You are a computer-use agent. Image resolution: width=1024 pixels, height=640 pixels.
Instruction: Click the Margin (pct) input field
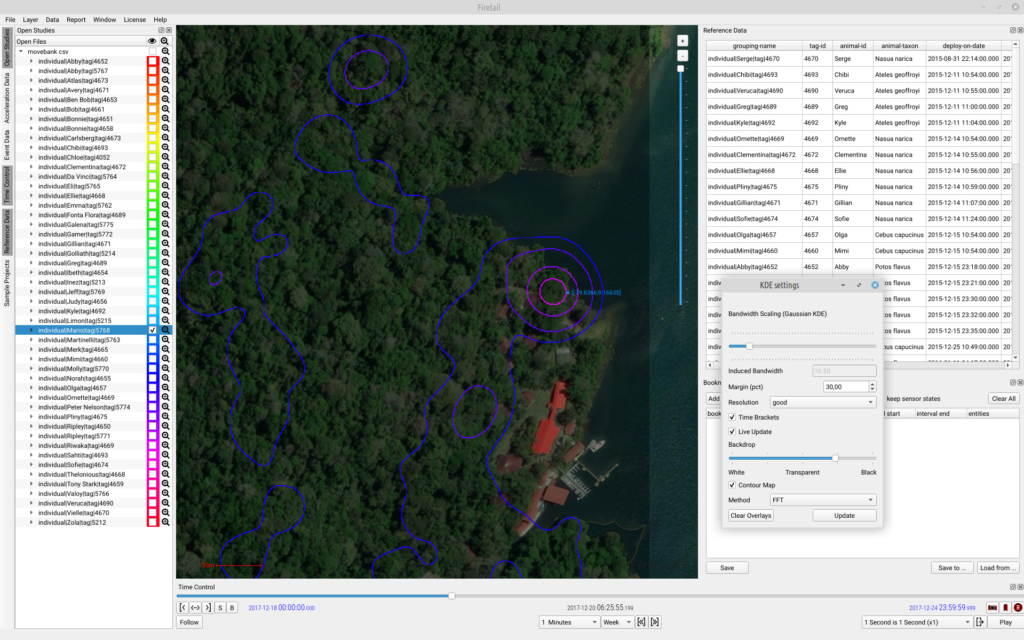(845, 387)
